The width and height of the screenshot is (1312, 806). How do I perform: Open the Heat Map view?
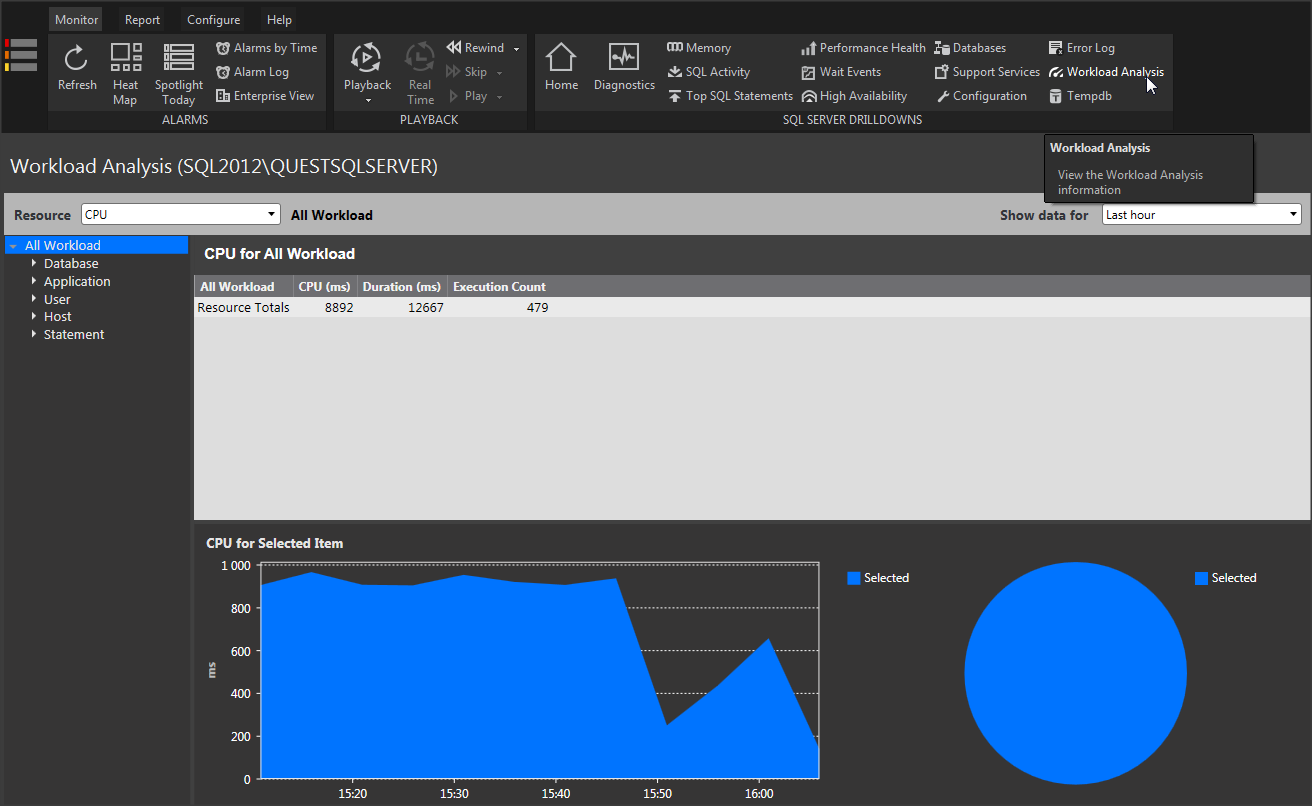[x=125, y=74]
